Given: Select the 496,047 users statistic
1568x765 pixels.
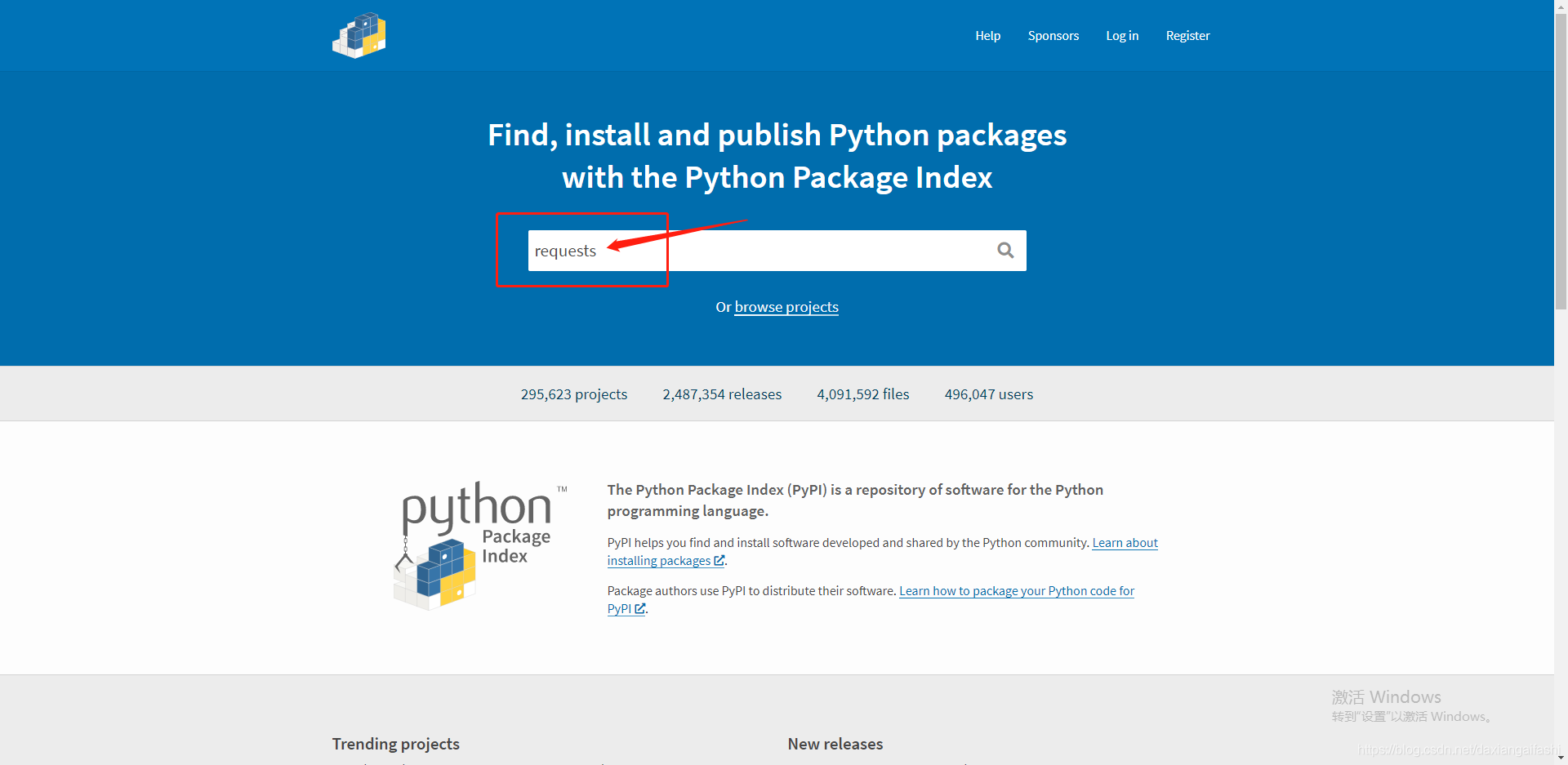Looking at the screenshot, I should click(x=989, y=394).
